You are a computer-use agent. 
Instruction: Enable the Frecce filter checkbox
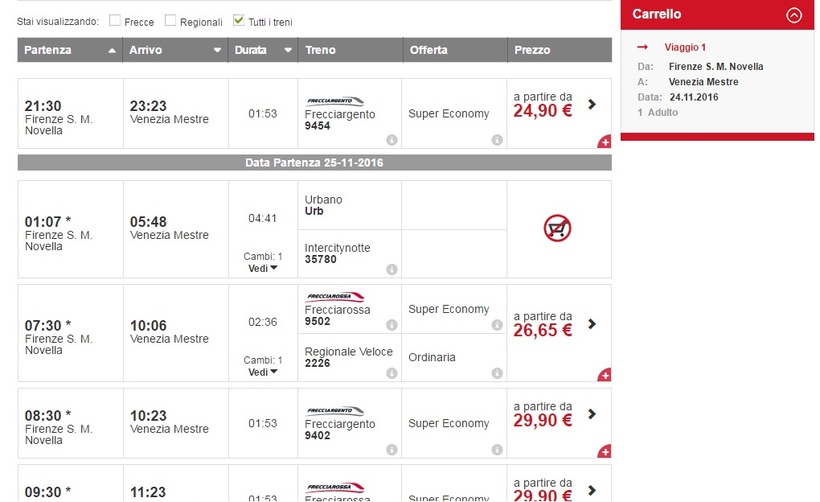(115, 20)
